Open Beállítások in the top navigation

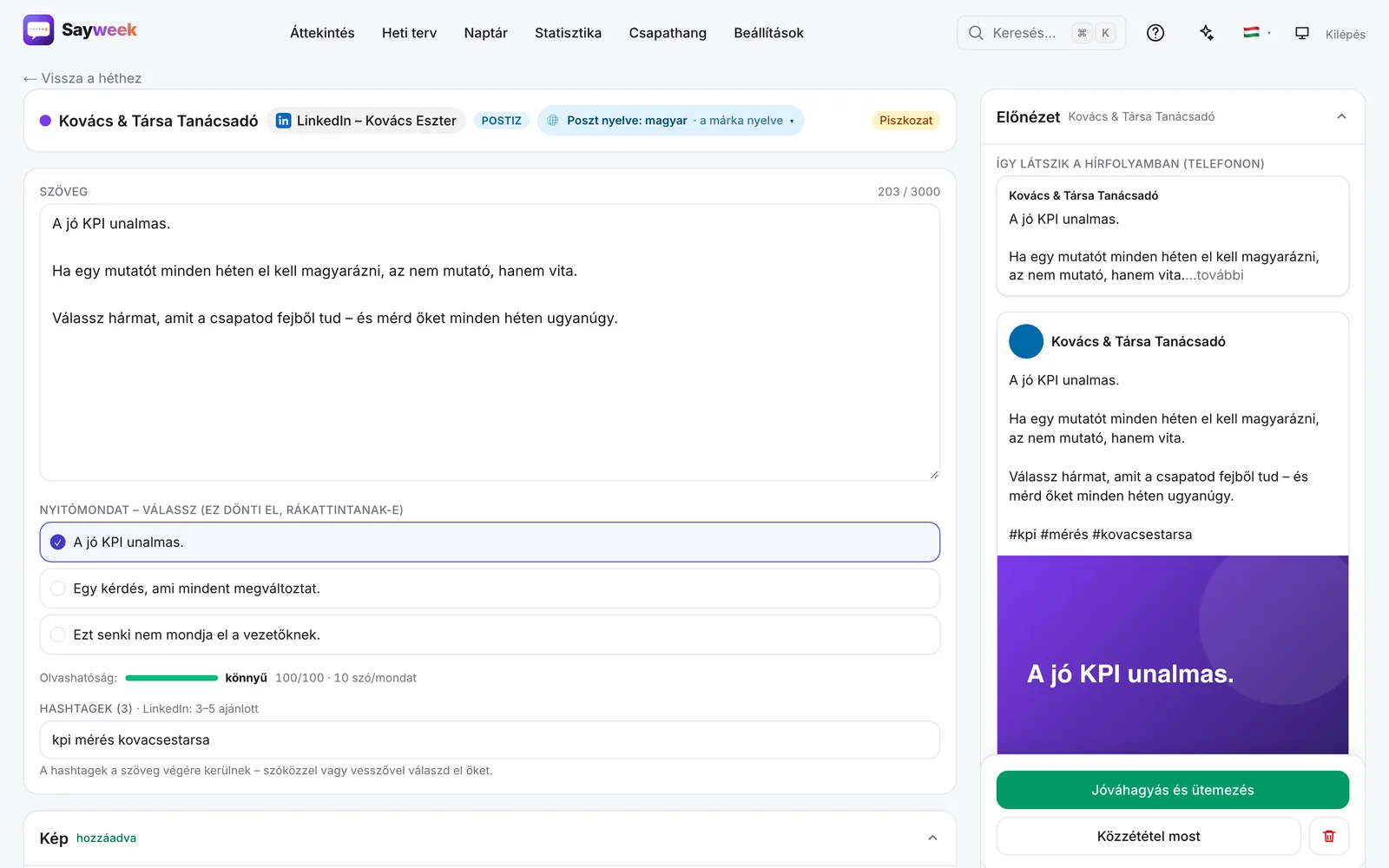768,33
